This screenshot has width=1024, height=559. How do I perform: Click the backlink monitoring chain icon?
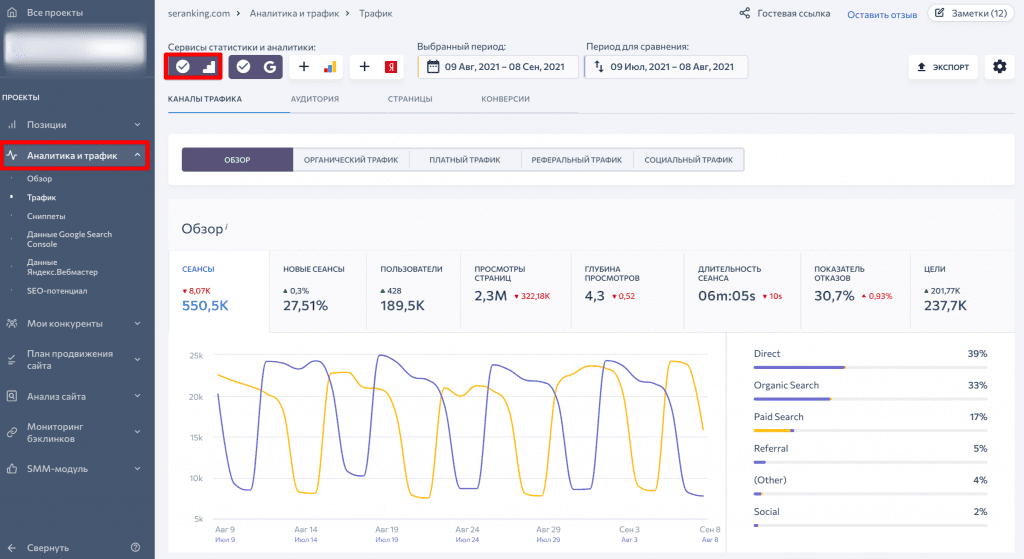[x=12, y=432]
